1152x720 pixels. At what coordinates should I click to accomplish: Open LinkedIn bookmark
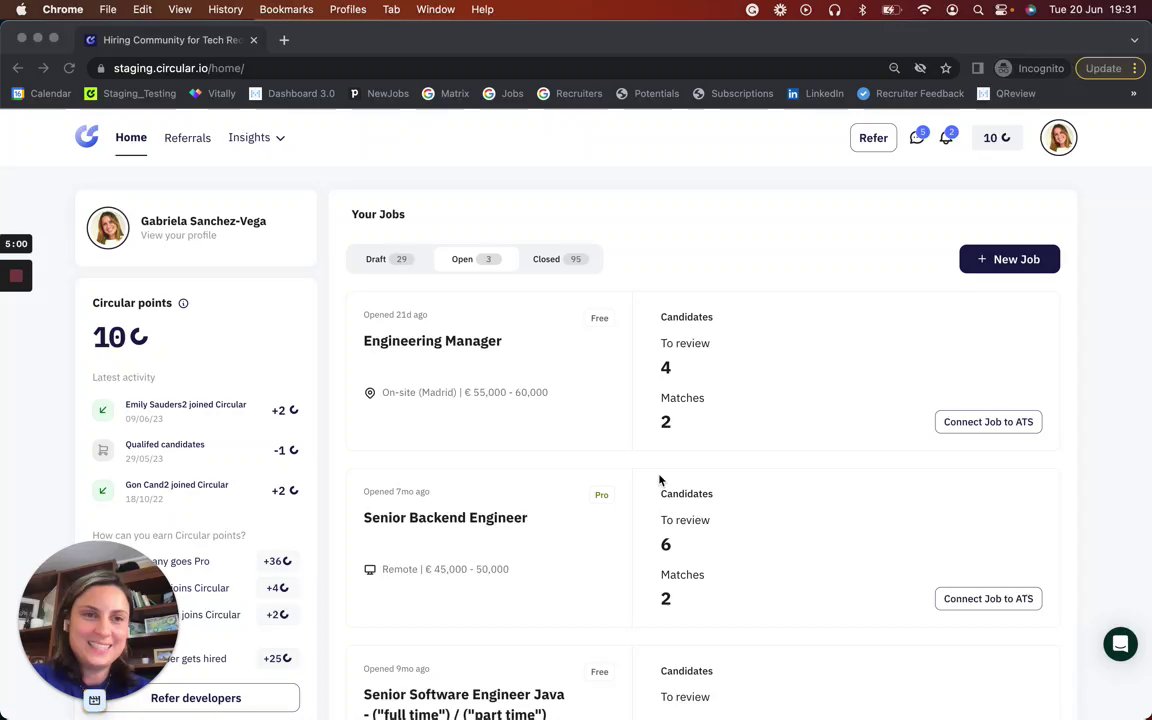[816, 93]
